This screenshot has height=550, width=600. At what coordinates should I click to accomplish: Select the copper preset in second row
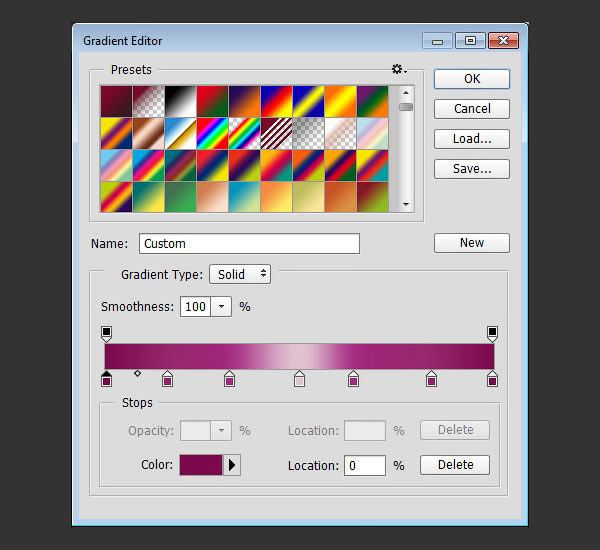[148, 134]
